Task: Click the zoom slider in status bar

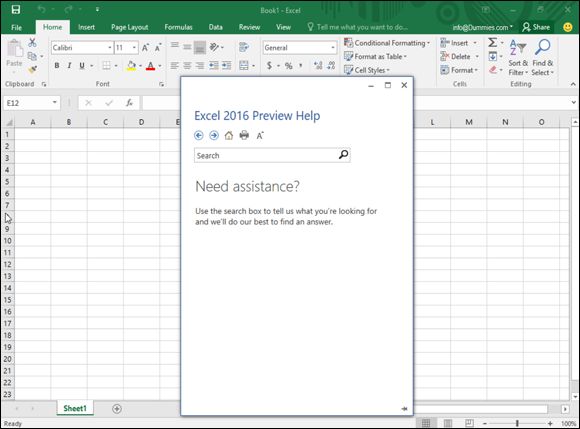Action: (517, 423)
